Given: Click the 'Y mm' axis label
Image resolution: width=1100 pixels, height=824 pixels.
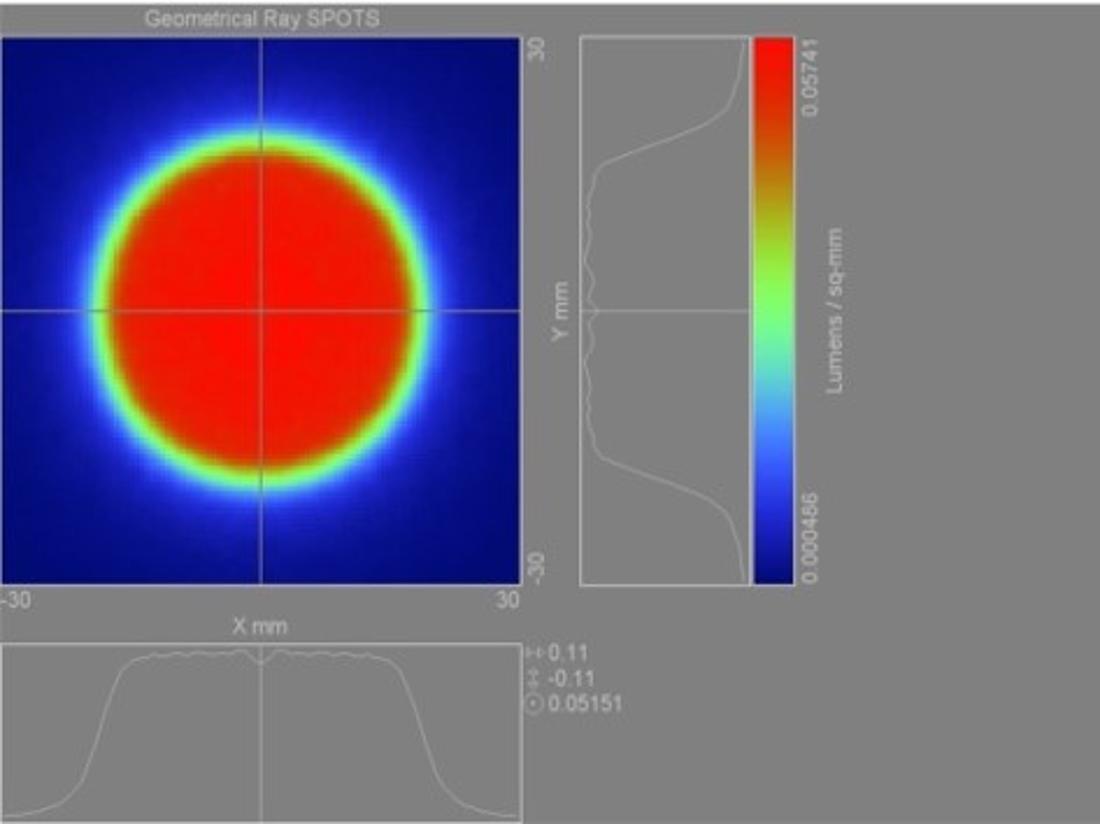Looking at the screenshot, I should point(560,310).
